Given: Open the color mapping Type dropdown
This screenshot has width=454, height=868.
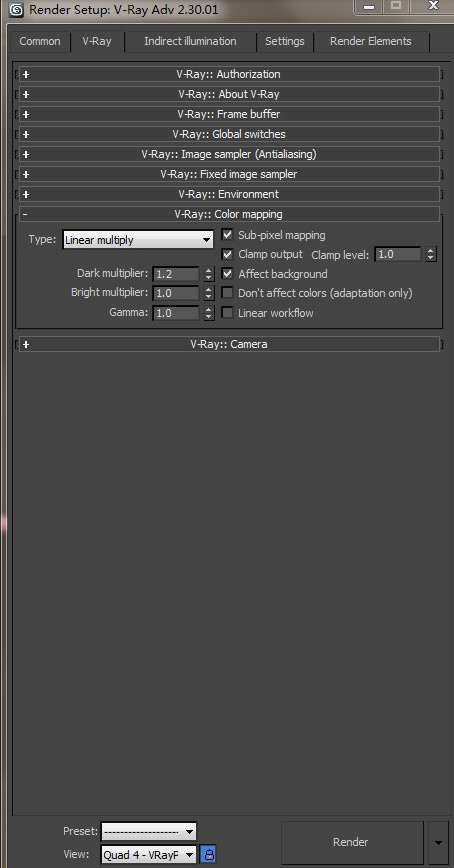Looking at the screenshot, I should pyautogui.click(x=138, y=240).
